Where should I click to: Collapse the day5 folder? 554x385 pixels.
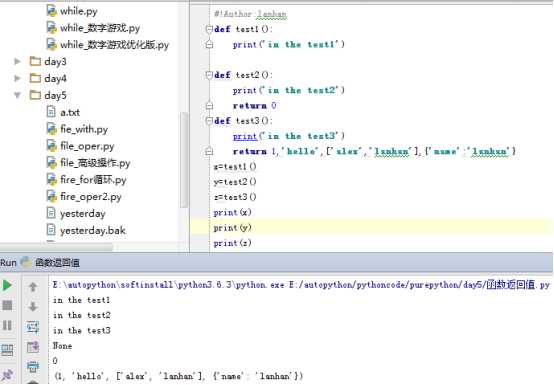17,95
